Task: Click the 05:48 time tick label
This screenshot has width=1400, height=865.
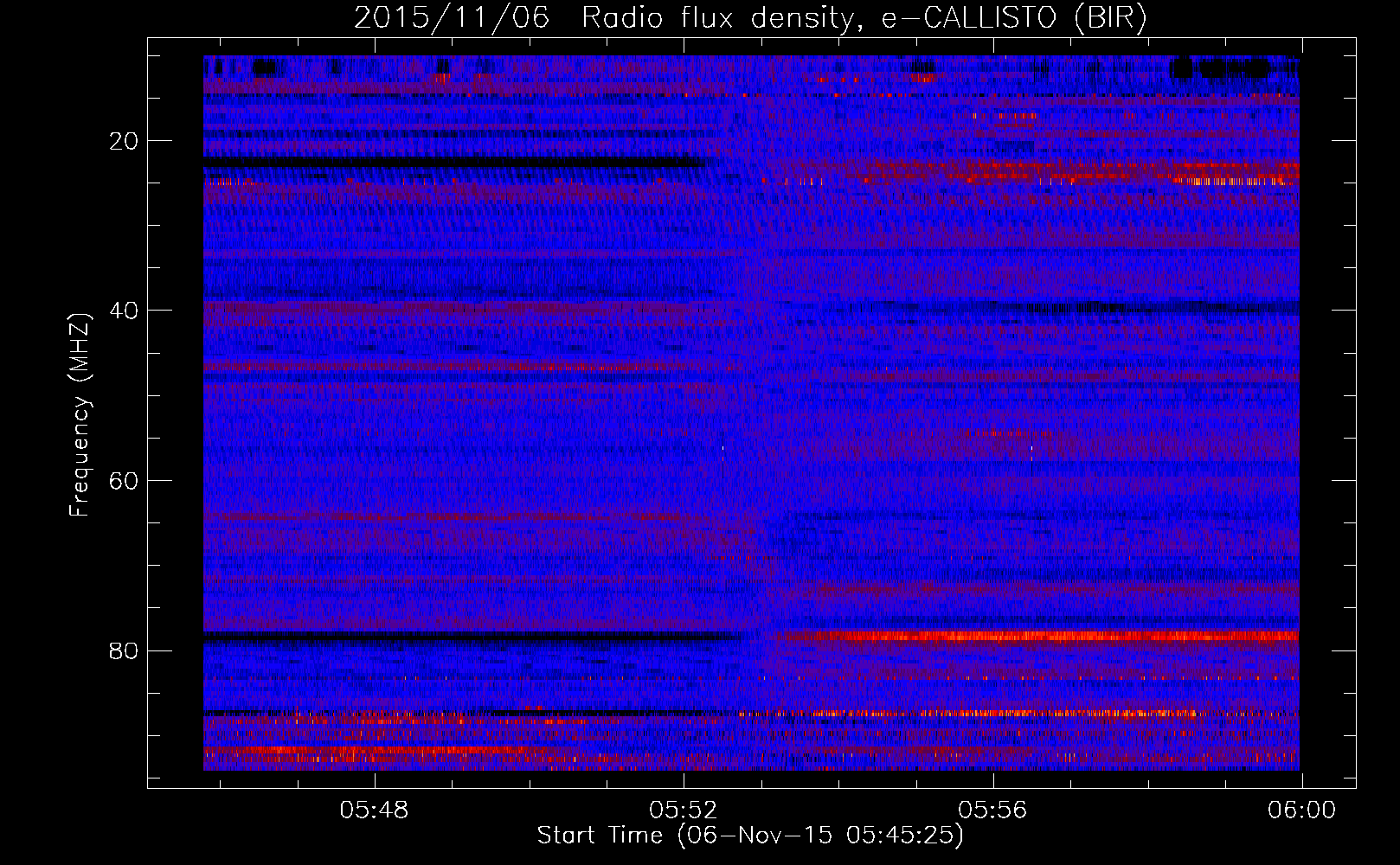Action: pos(374,811)
